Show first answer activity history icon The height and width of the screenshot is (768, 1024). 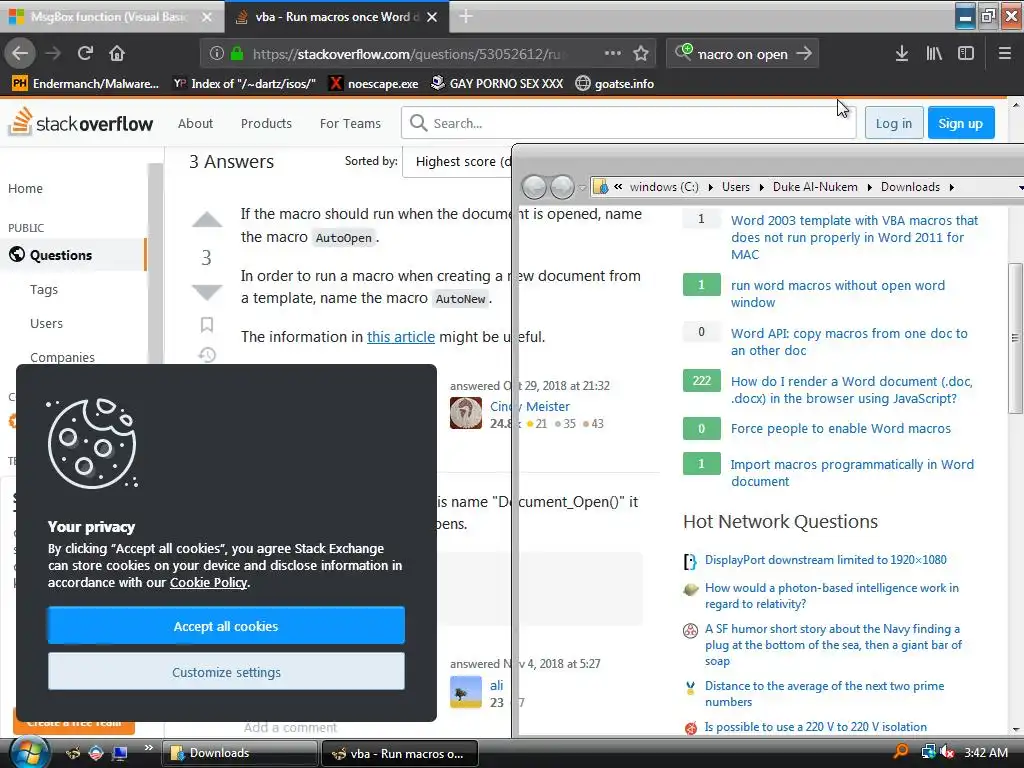pos(207,354)
